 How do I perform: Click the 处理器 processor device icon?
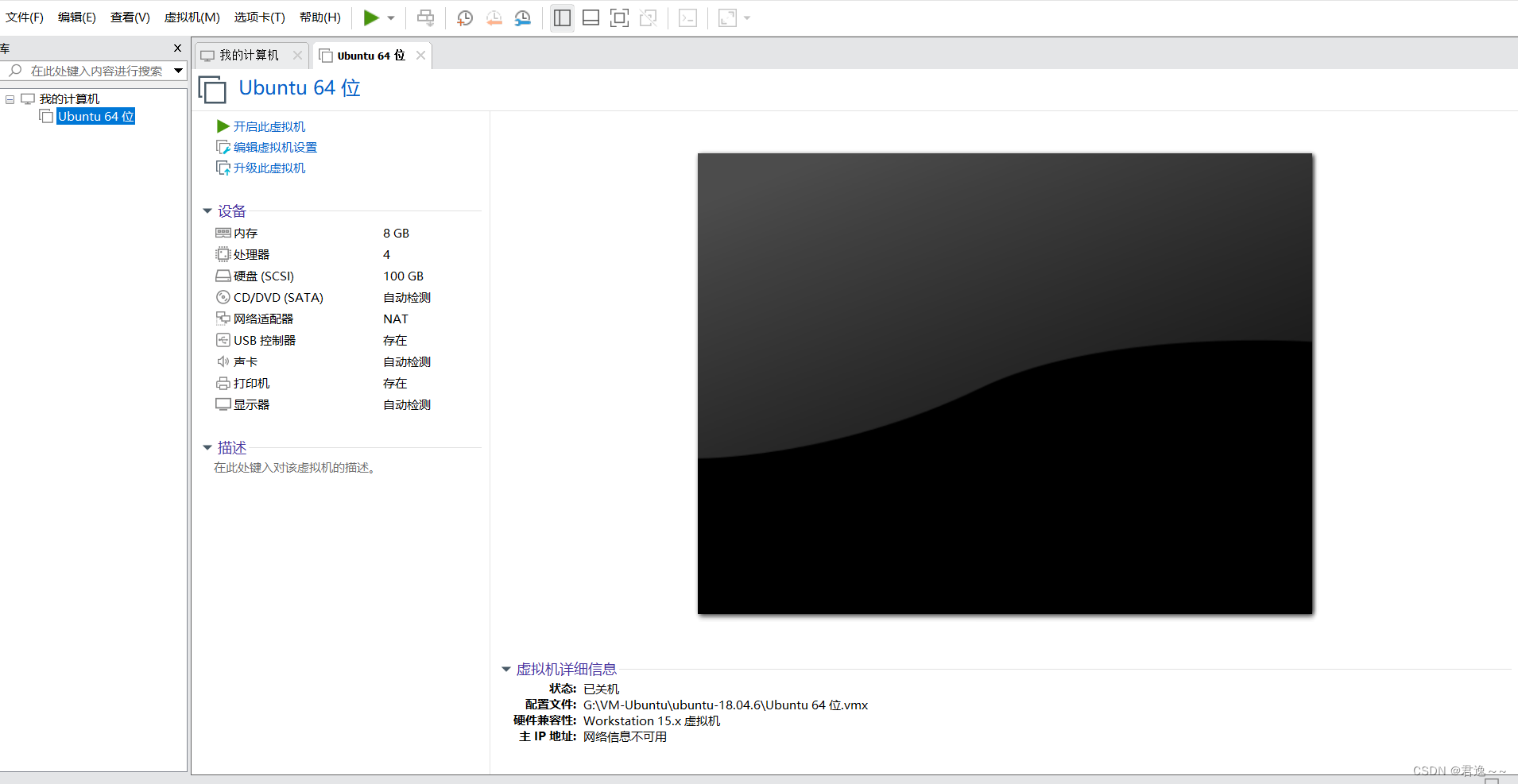(223, 254)
